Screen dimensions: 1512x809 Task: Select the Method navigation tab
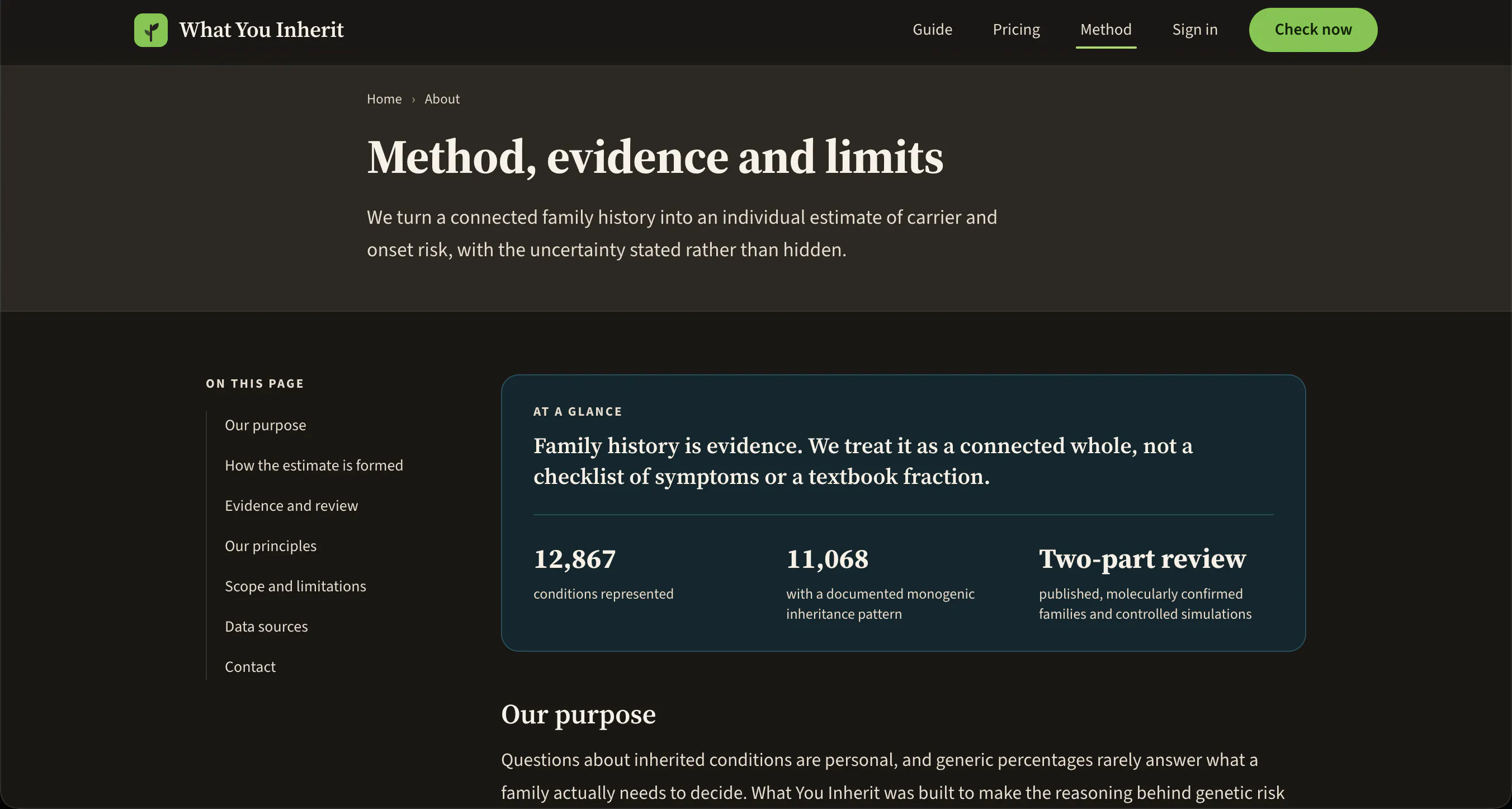1106,29
